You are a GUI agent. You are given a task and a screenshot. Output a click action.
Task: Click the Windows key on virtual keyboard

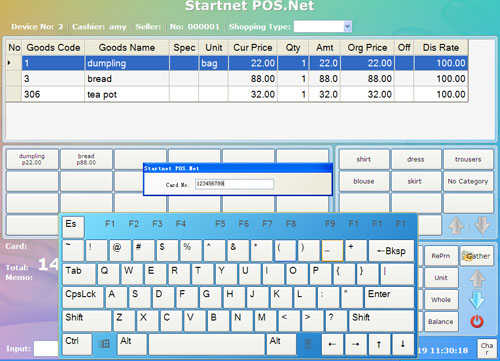pos(105,344)
